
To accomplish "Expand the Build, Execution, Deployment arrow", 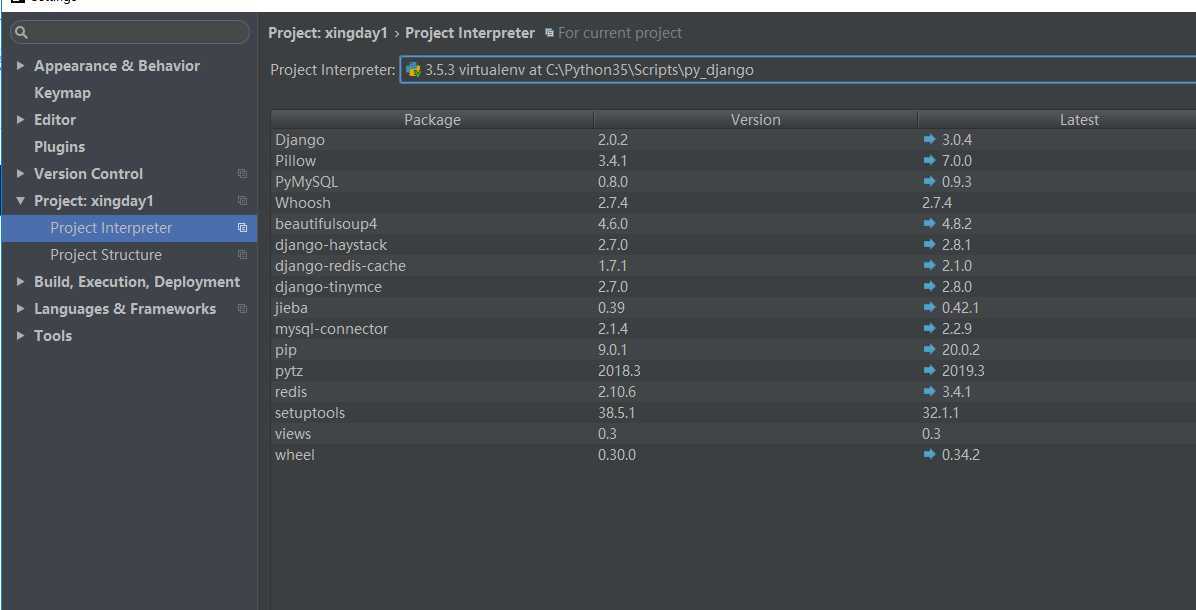I will [x=20, y=282].
